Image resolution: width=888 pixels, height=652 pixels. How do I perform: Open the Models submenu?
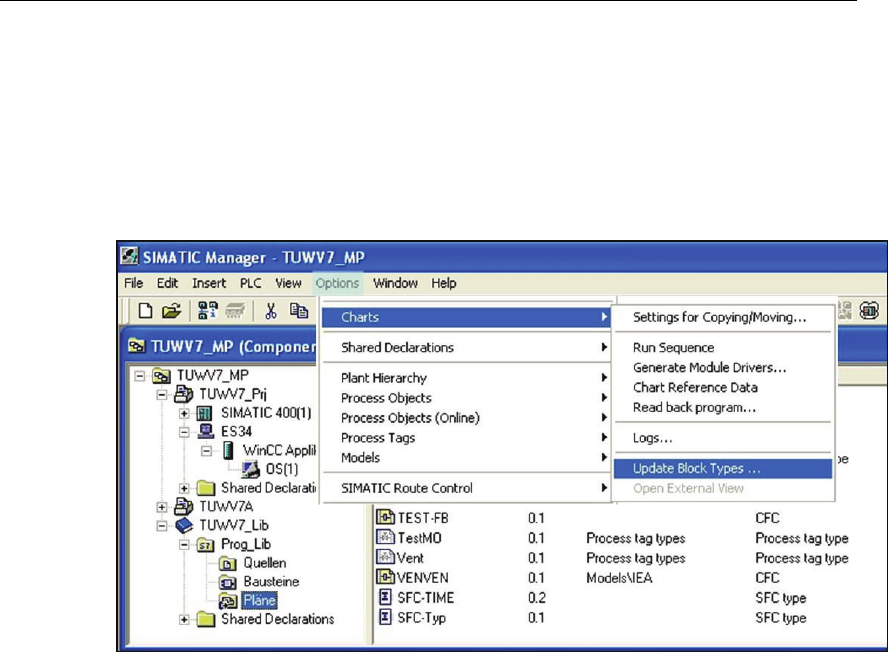tap(467, 458)
